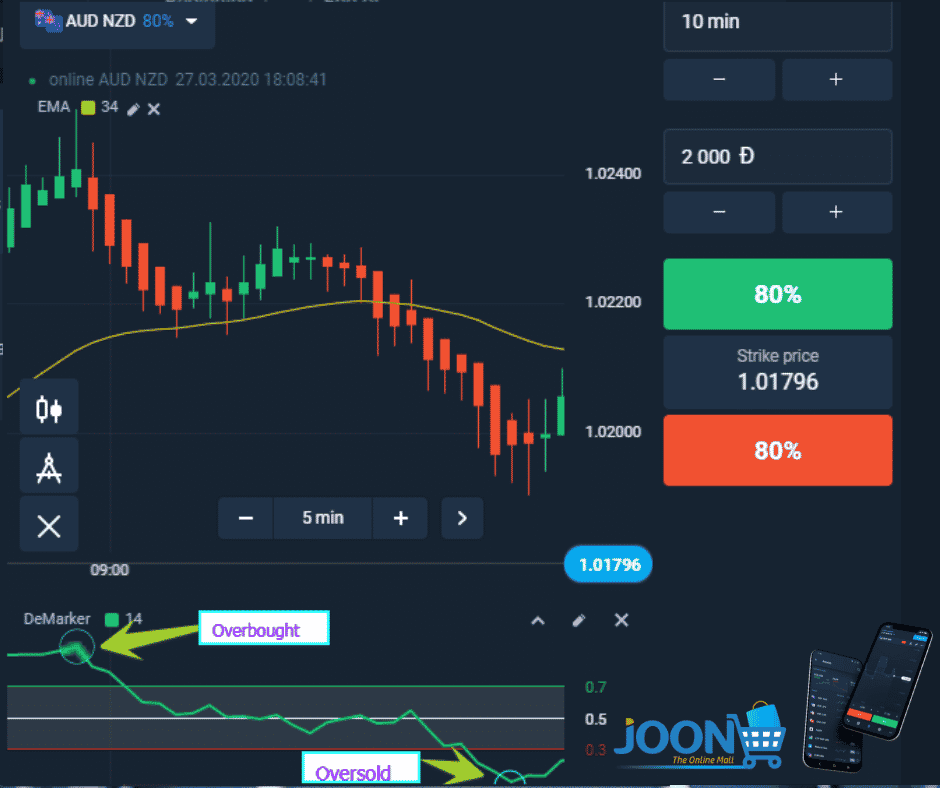
Task: Click the Strike price 1.01796 box
Action: click(778, 372)
